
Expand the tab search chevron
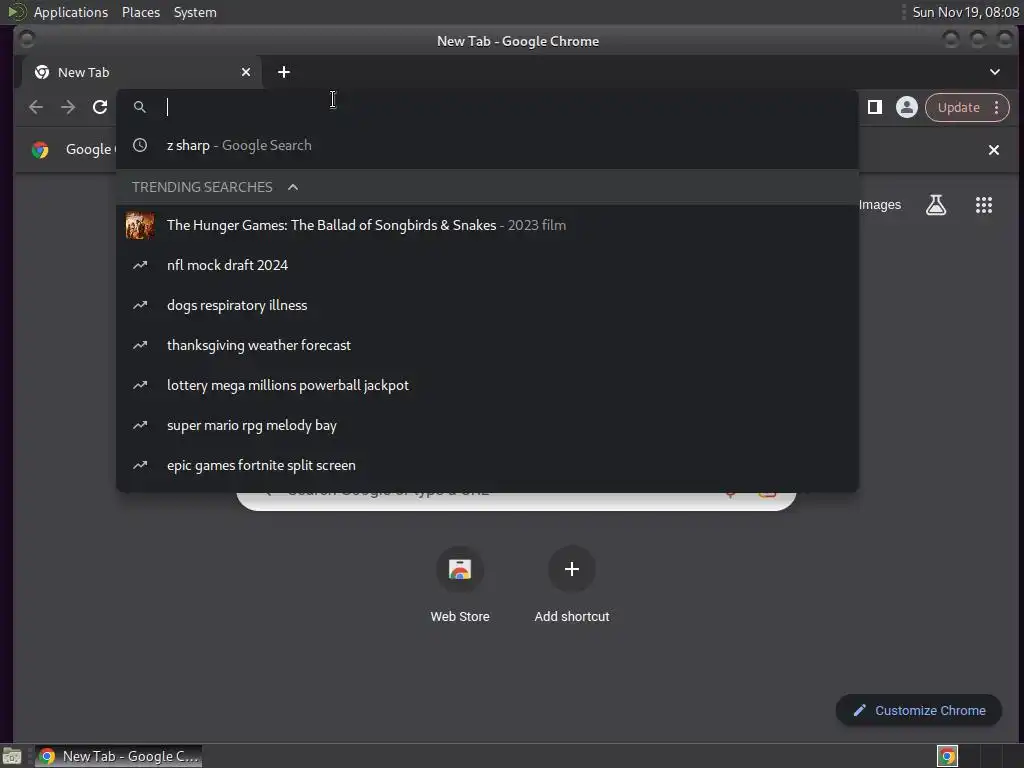(x=995, y=72)
